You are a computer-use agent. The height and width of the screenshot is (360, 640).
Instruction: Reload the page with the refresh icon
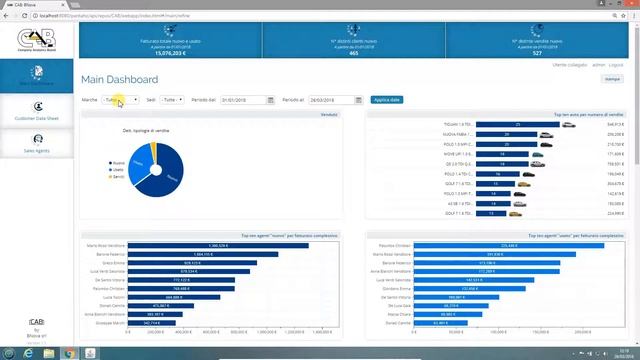24,16
